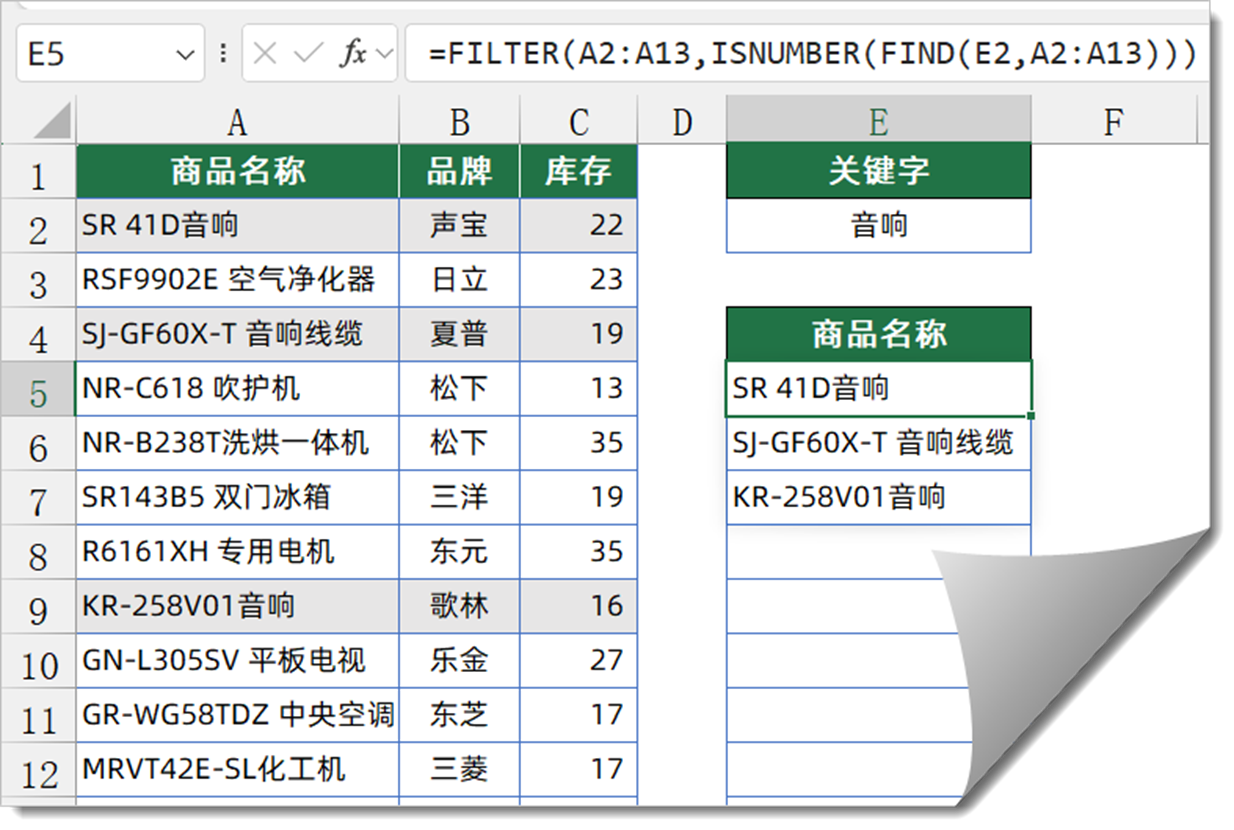This screenshot has height=830, width=1234.
Task: Expand the dropdown arrow beside fx
Action: point(384,55)
